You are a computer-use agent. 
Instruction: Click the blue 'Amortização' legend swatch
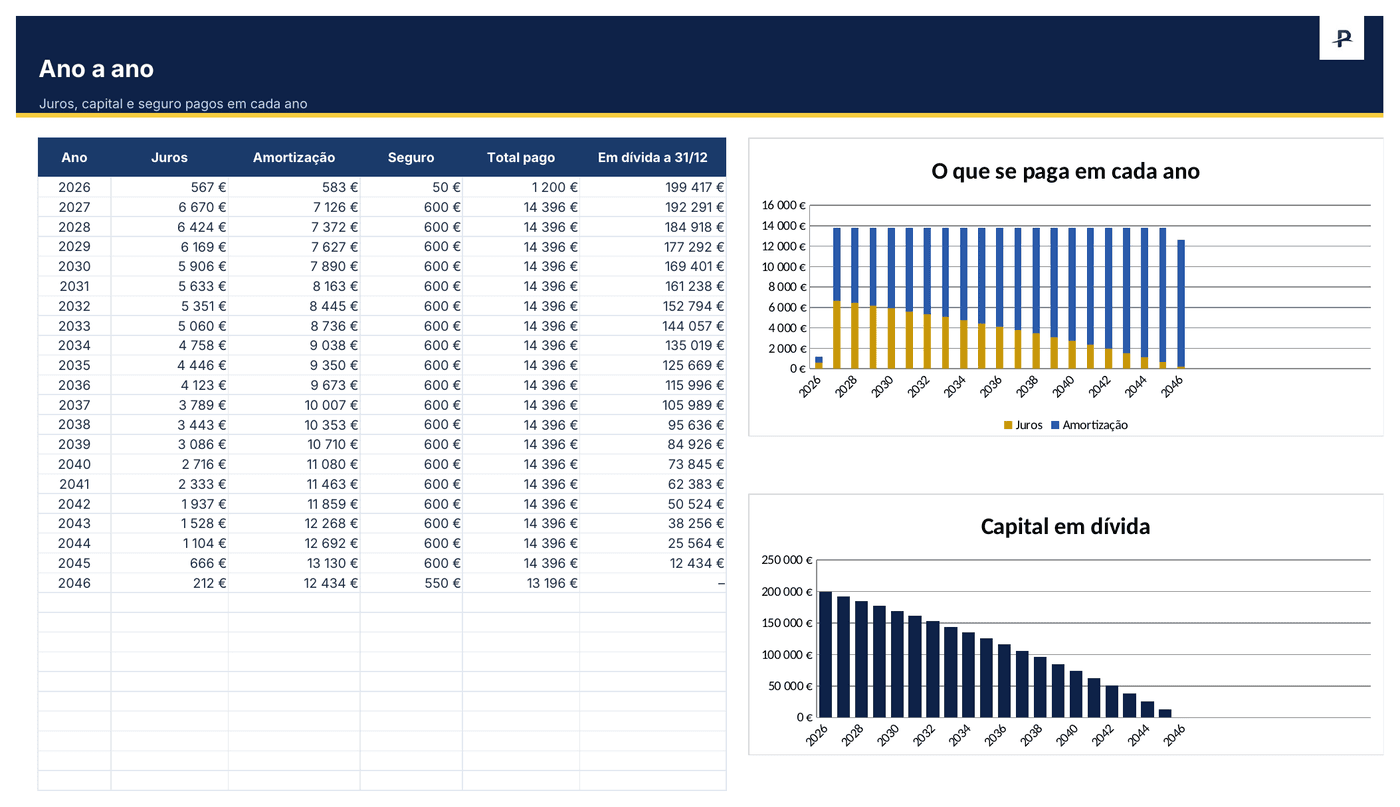[x=1055, y=425]
